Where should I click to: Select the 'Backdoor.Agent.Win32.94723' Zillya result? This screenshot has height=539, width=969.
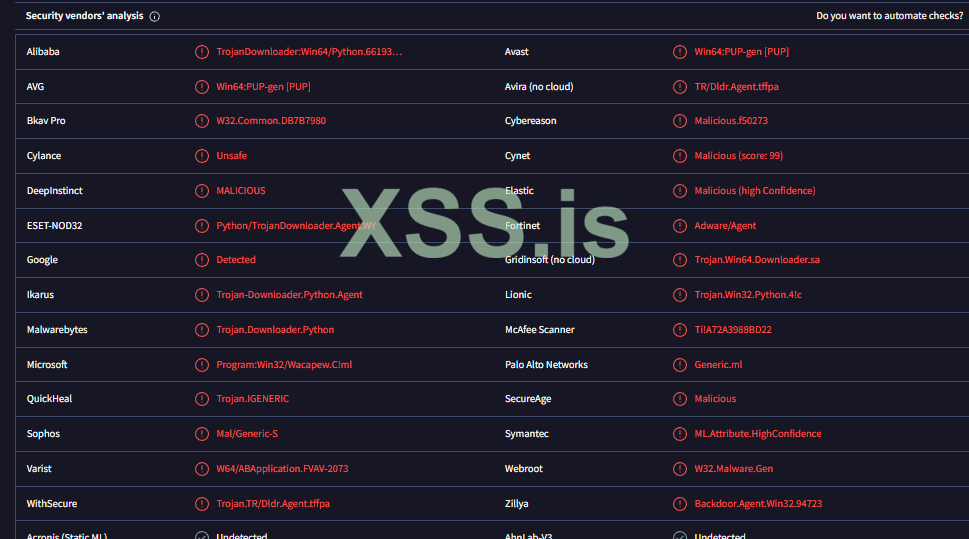click(758, 504)
